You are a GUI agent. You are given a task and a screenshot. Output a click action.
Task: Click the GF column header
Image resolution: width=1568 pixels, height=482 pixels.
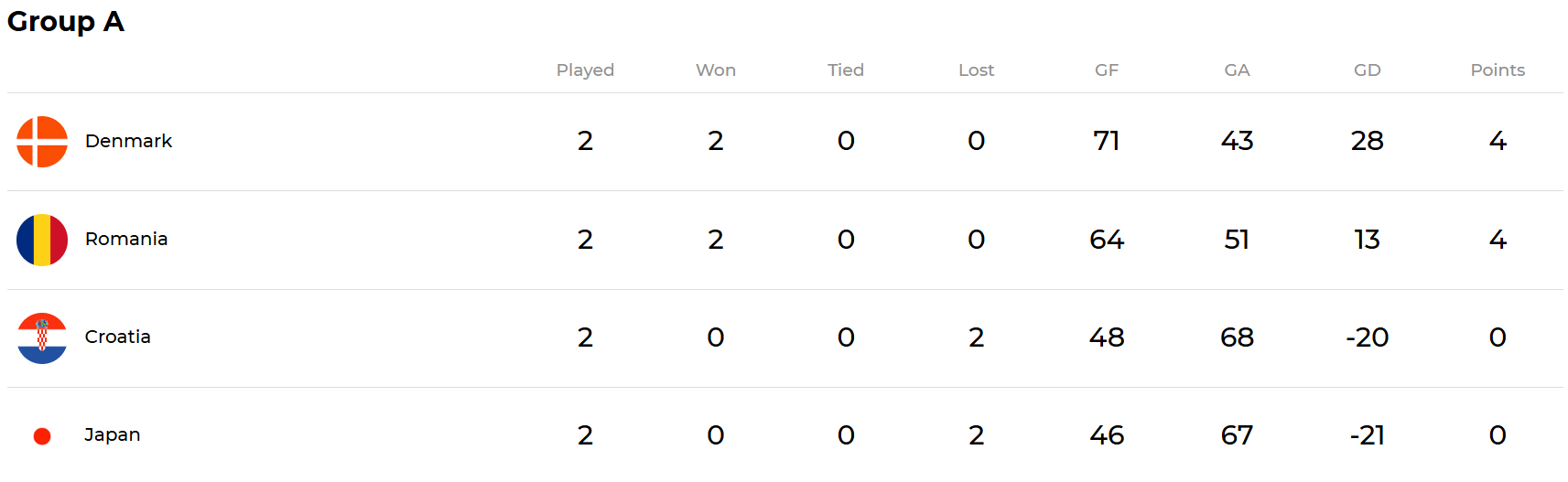coord(1107,70)
